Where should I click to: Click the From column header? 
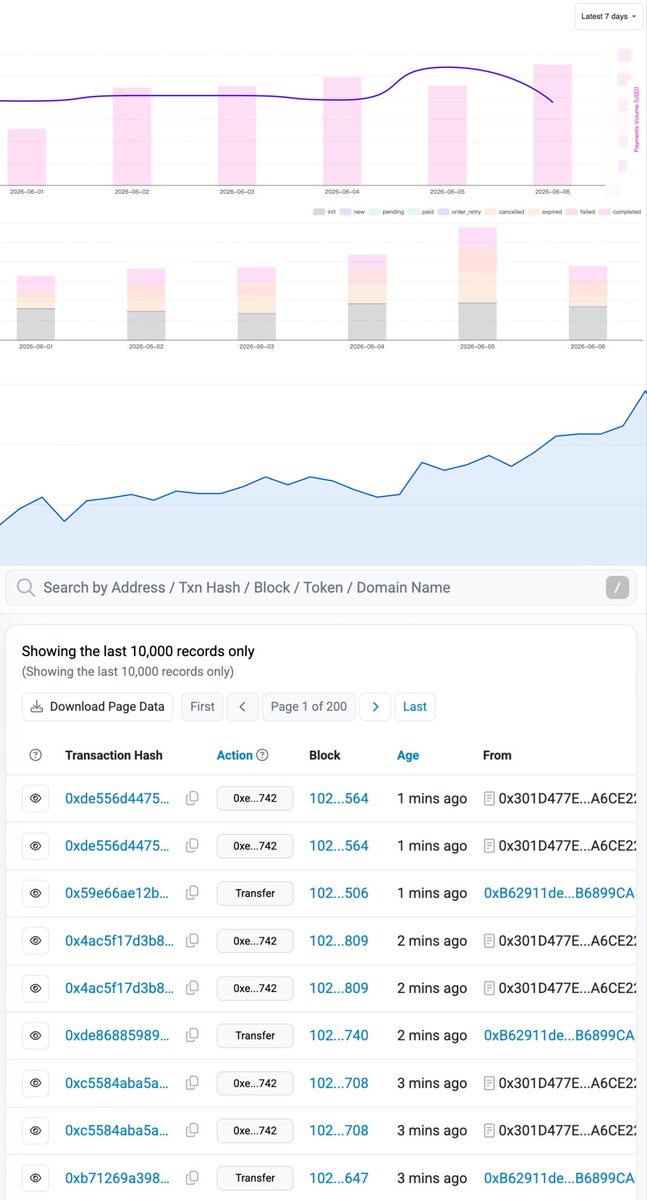pyautogui.click(x=497, y=755)
